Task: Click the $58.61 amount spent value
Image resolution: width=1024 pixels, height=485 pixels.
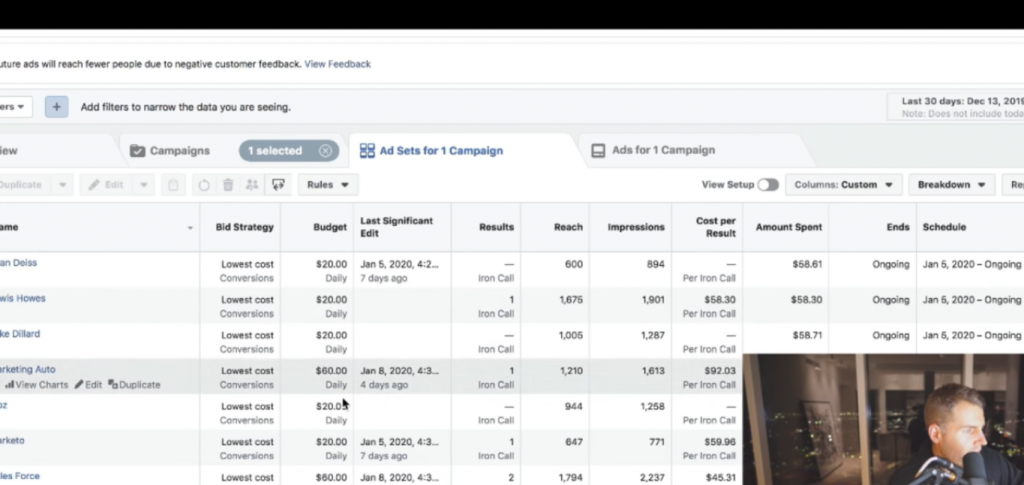Action: click(807, 264)
